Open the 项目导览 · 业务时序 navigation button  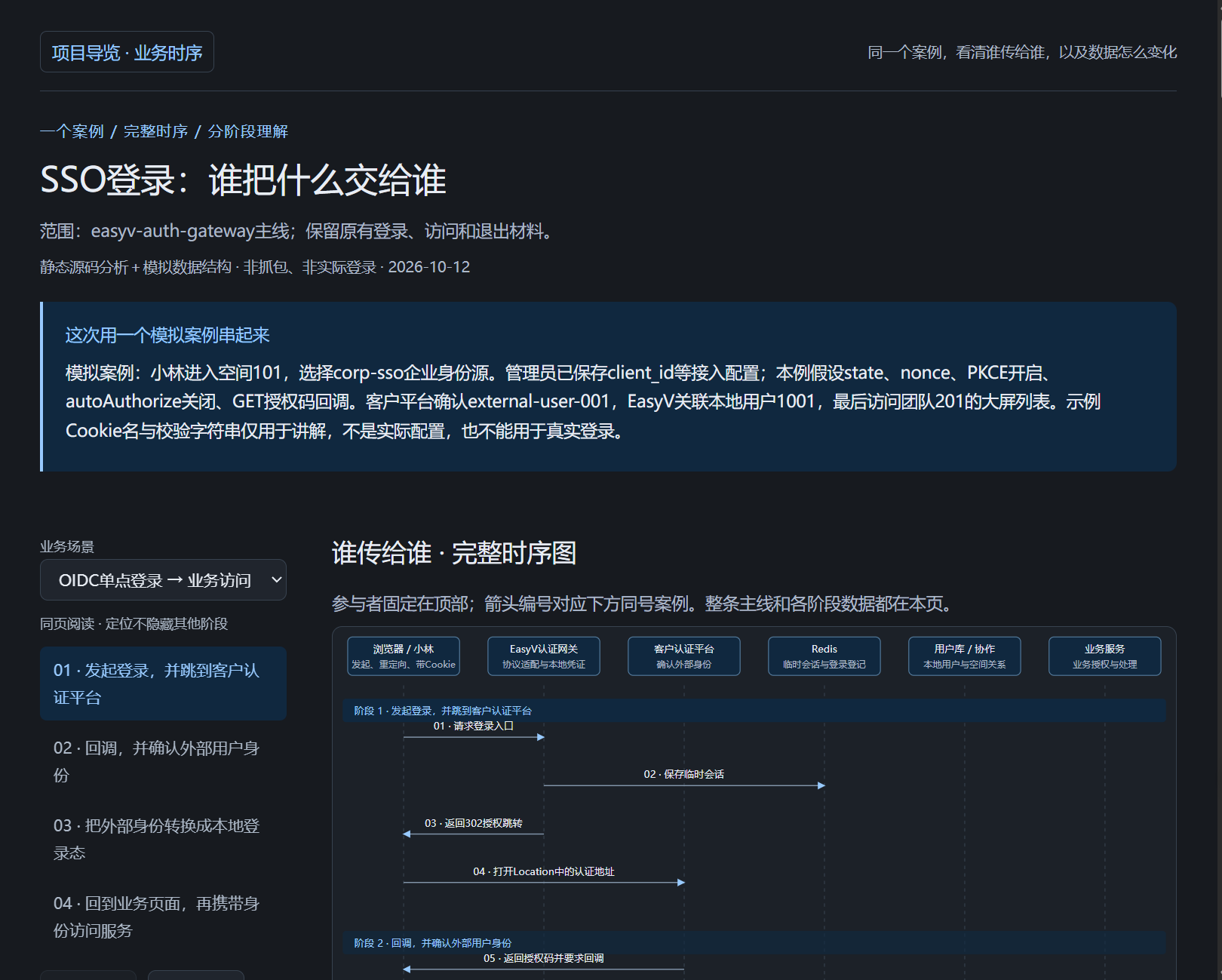[127, 52]
